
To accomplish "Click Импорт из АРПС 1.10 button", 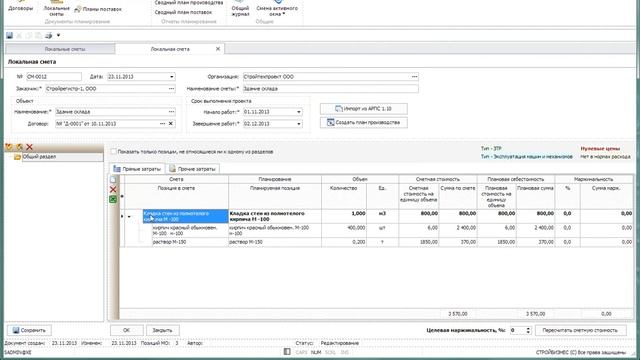I will tap(364, 109).
